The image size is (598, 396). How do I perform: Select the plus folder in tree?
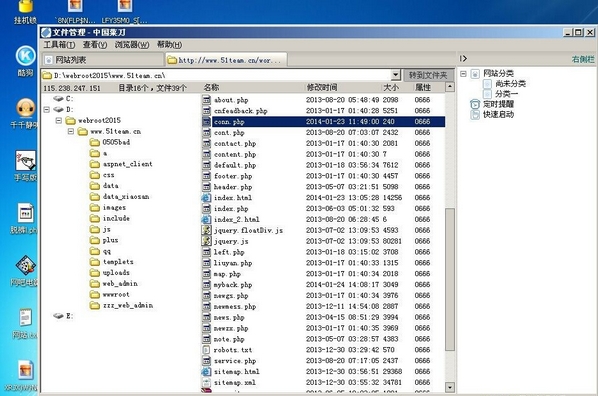click(x=110, y=240)
